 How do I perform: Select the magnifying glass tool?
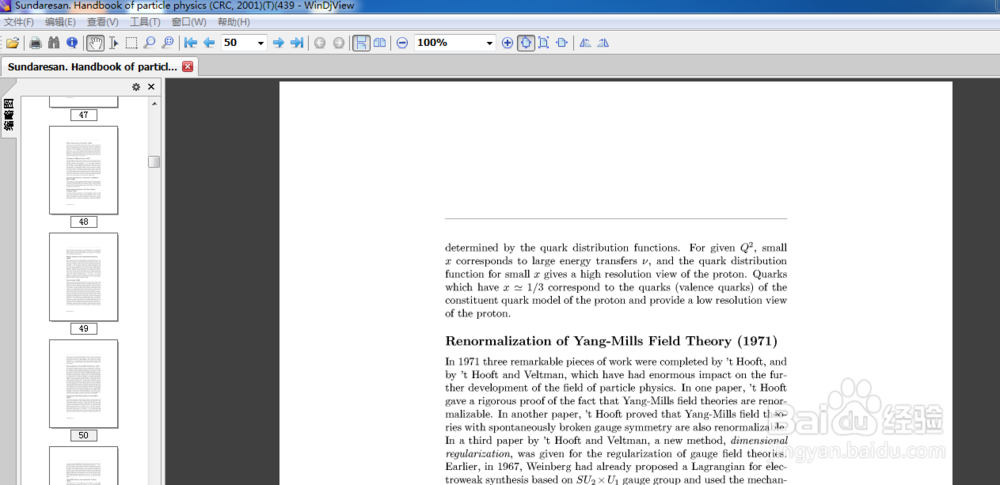point(149,43)
